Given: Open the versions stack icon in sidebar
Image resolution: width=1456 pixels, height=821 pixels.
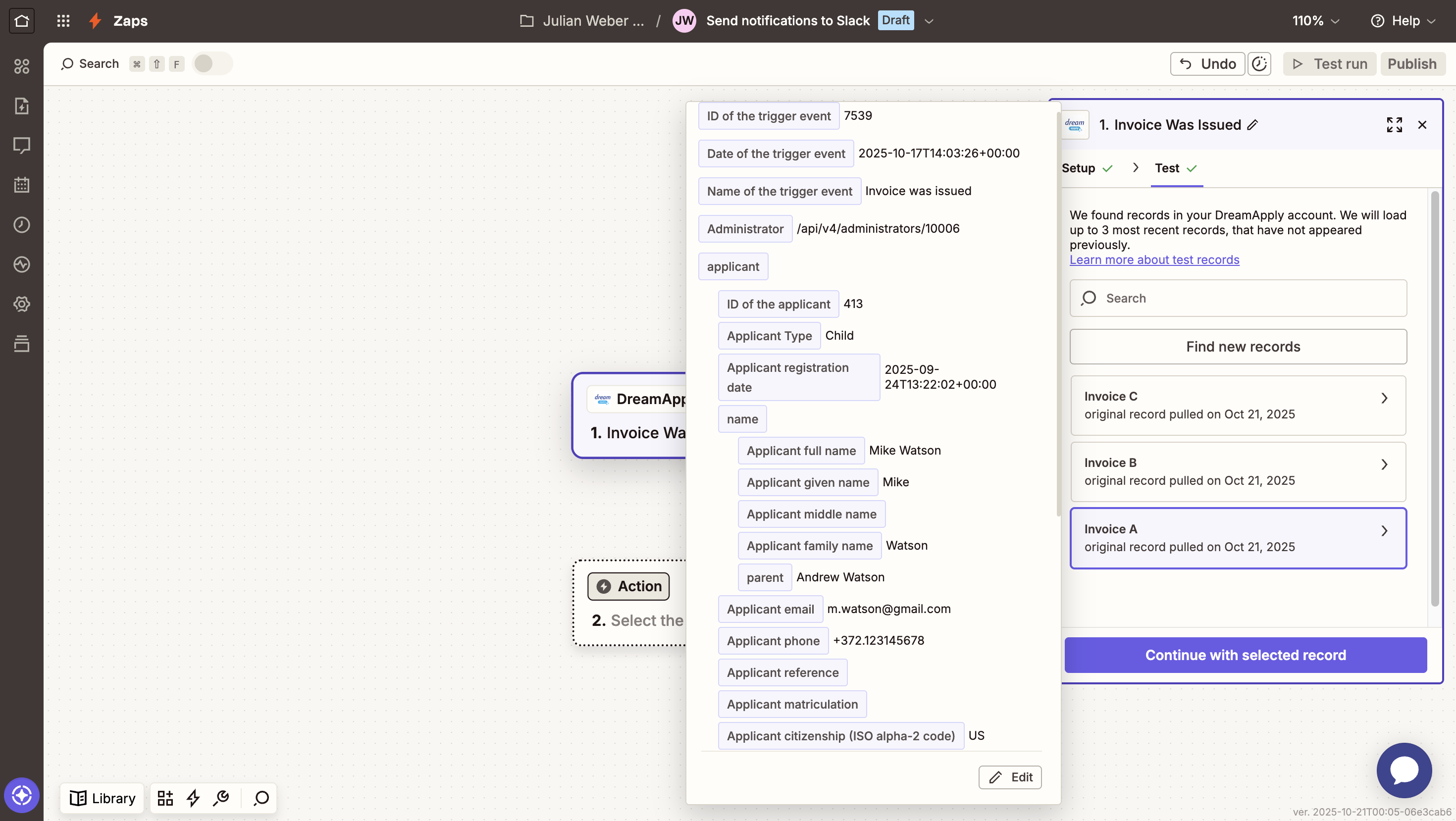Looking at the screenshot, I should [x=21, y=344].
